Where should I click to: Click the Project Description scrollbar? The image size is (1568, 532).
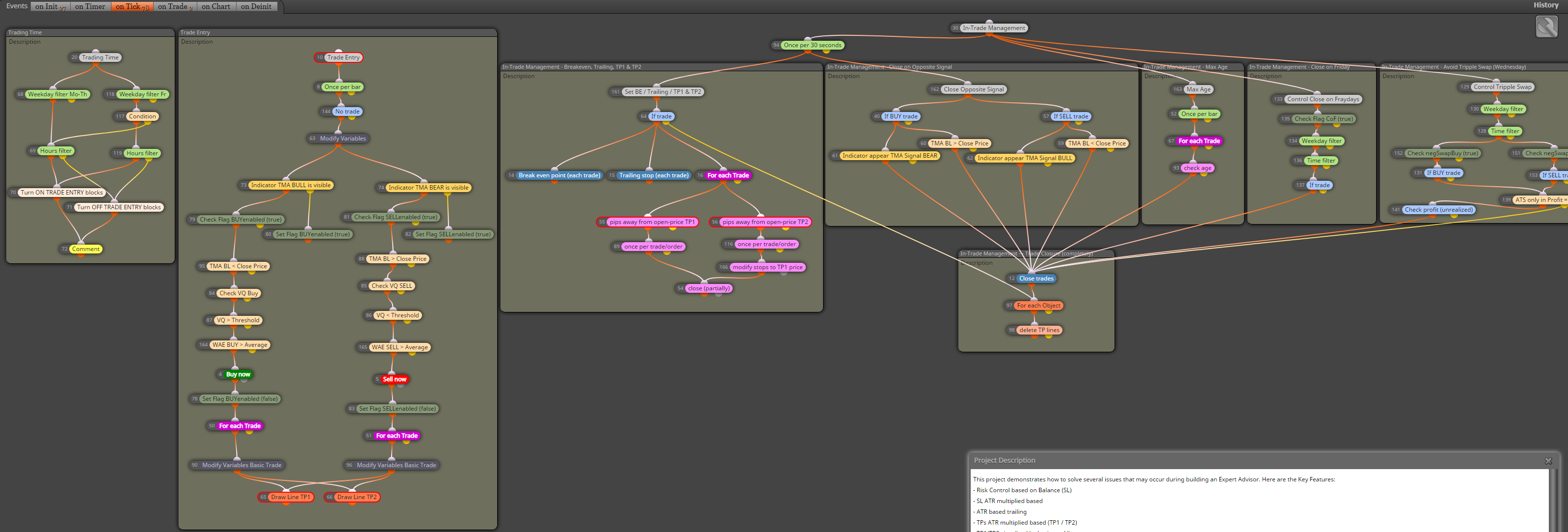1553,500
